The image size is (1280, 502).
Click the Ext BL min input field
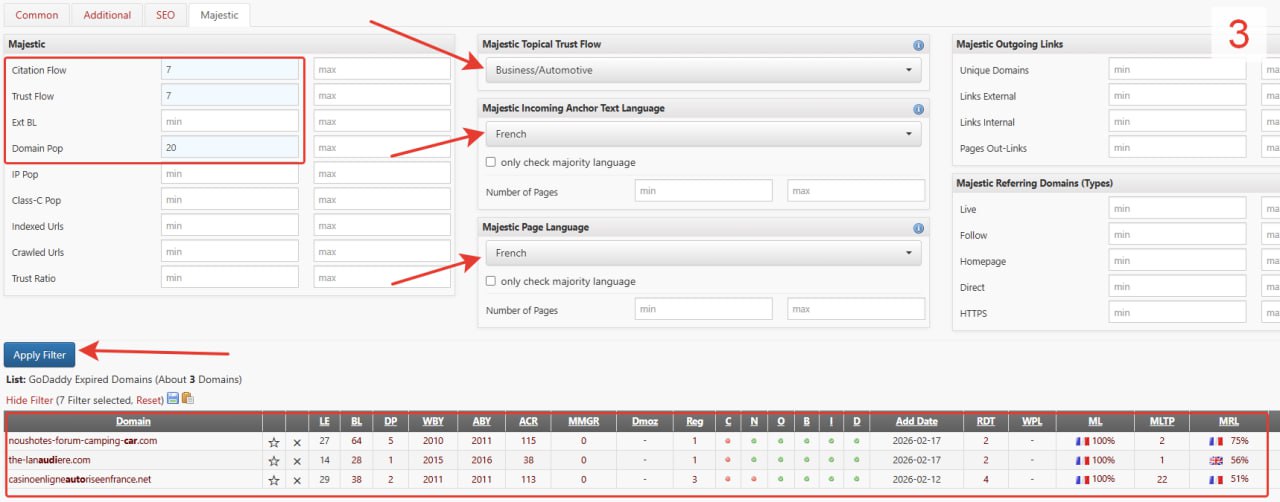click(230, 122)
